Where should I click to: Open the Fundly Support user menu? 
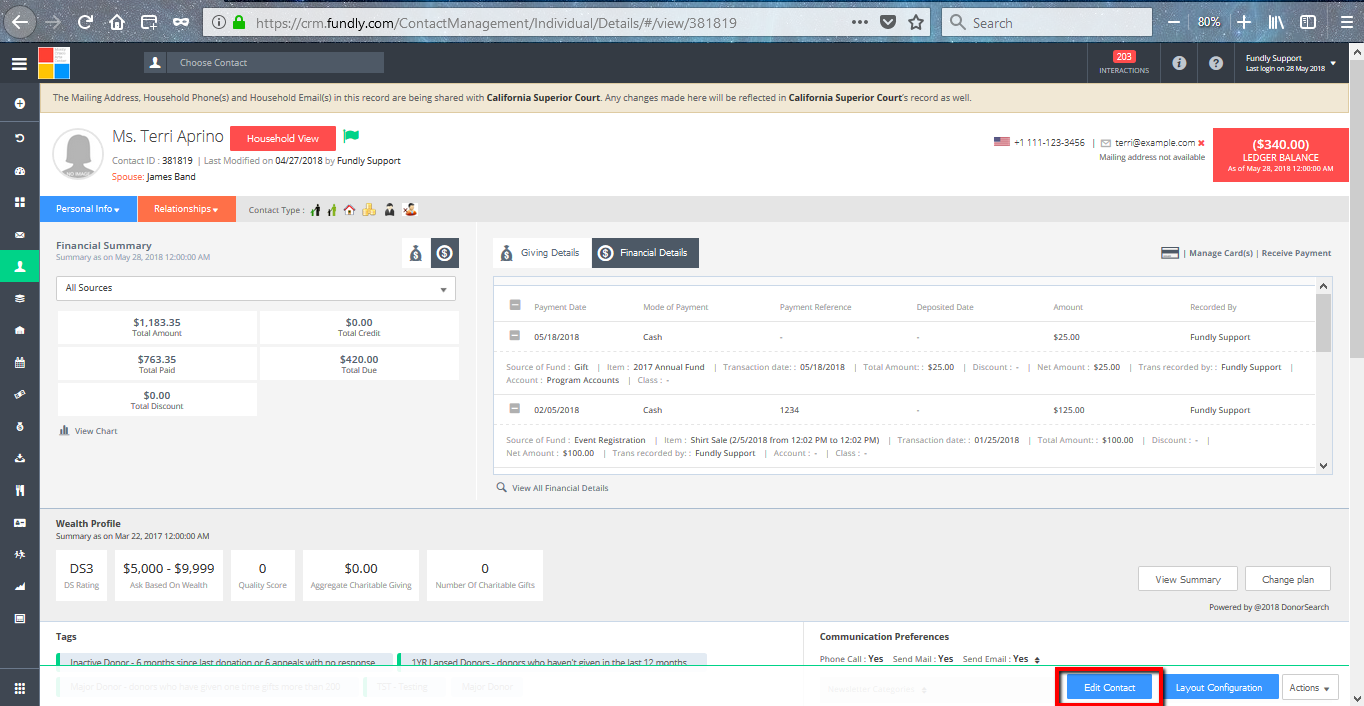click(1290, 63)
